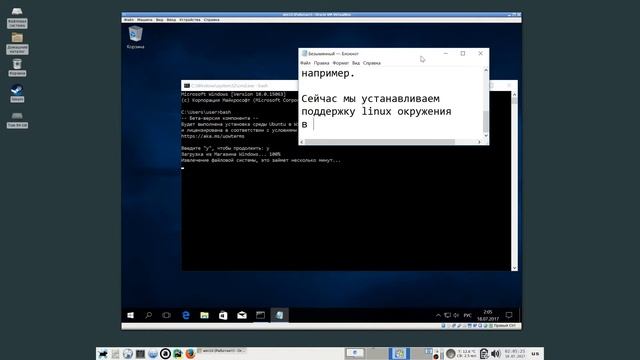The width and height of the screenshot is (640, 360).
Task: Open host volume speaker icon in panel
Action: [x=496, y=353]
